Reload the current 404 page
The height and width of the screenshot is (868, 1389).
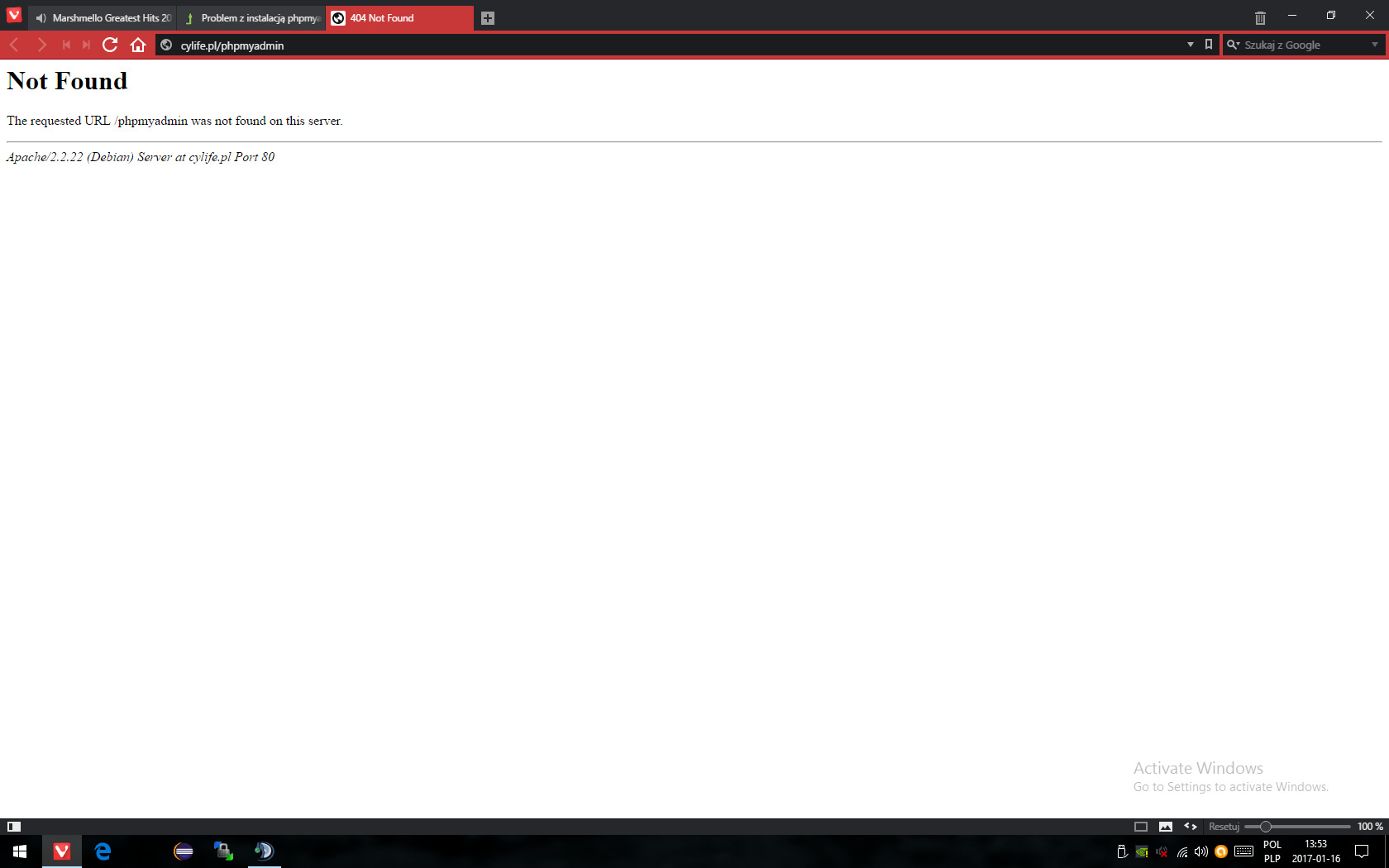(x=110, y=45)
